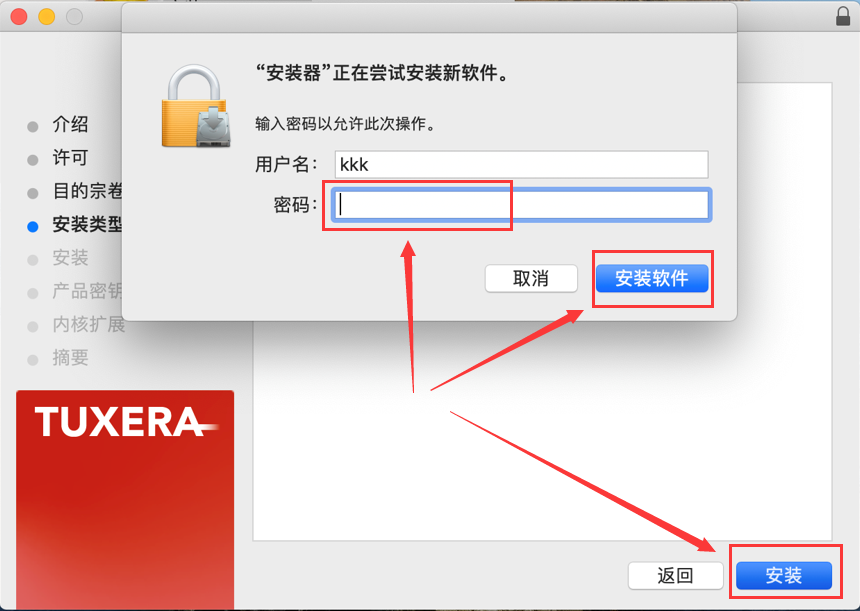Click the 用户名 field containing kkk
Screen dimensions: 860x611
tap(522, 165)
